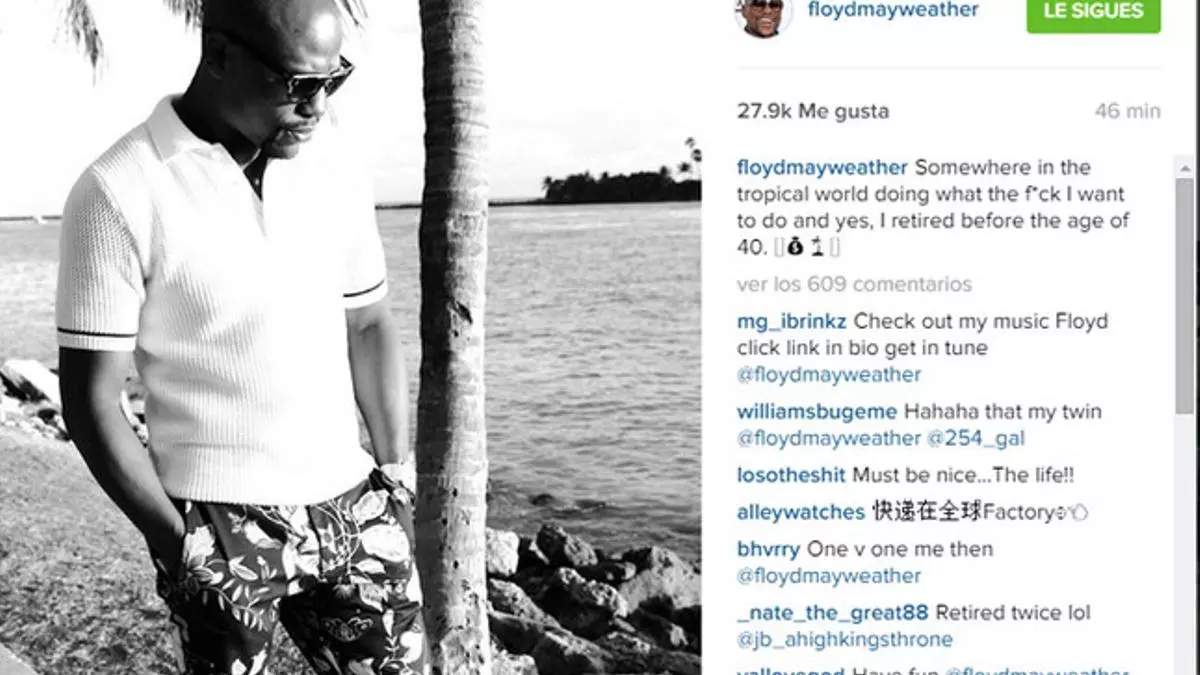This screenshot has width=1200, height=675.
Task: Open alleywatches commenter profile
Action: (x=801, y=513)
